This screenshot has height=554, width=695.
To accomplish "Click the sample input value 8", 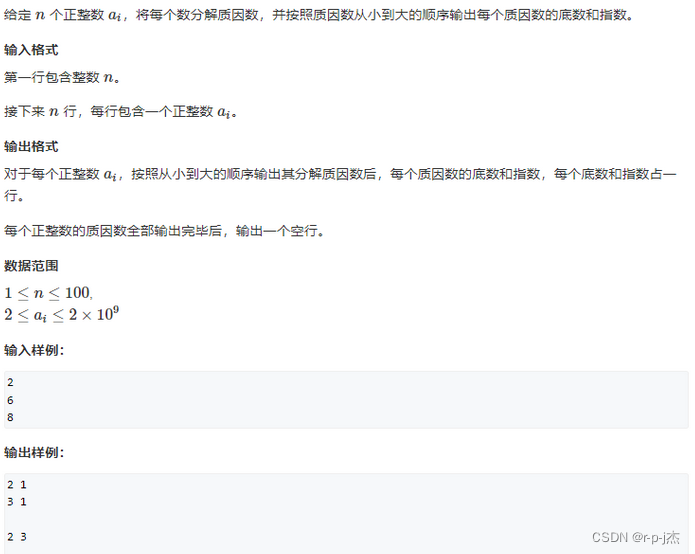I will (x=10, y=417).
